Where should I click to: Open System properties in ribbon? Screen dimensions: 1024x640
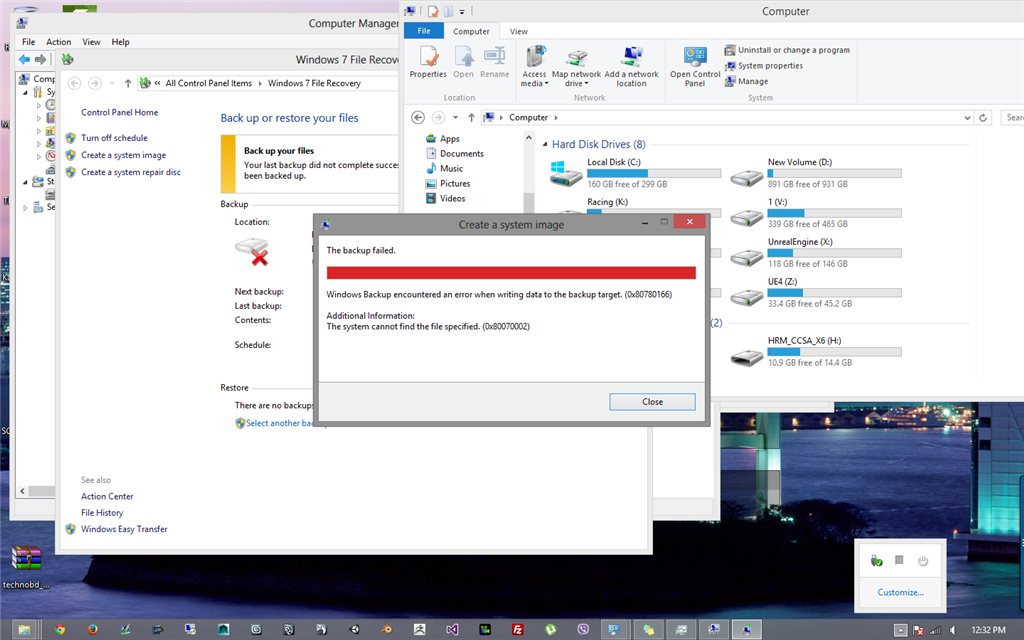tap(763, 66)
